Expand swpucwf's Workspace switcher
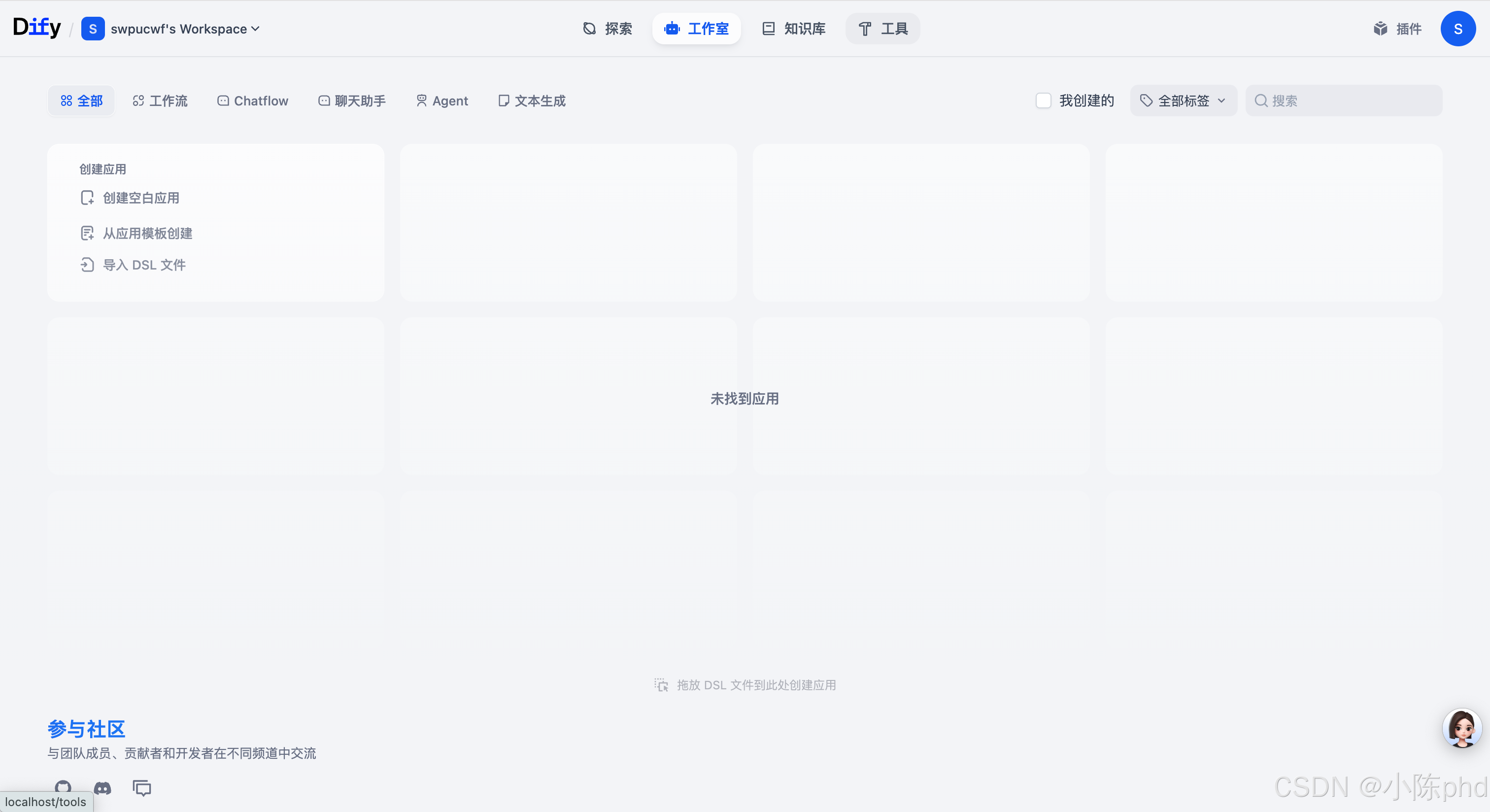The width and height of the screenshot is (1490, 812). click(184, 29)
